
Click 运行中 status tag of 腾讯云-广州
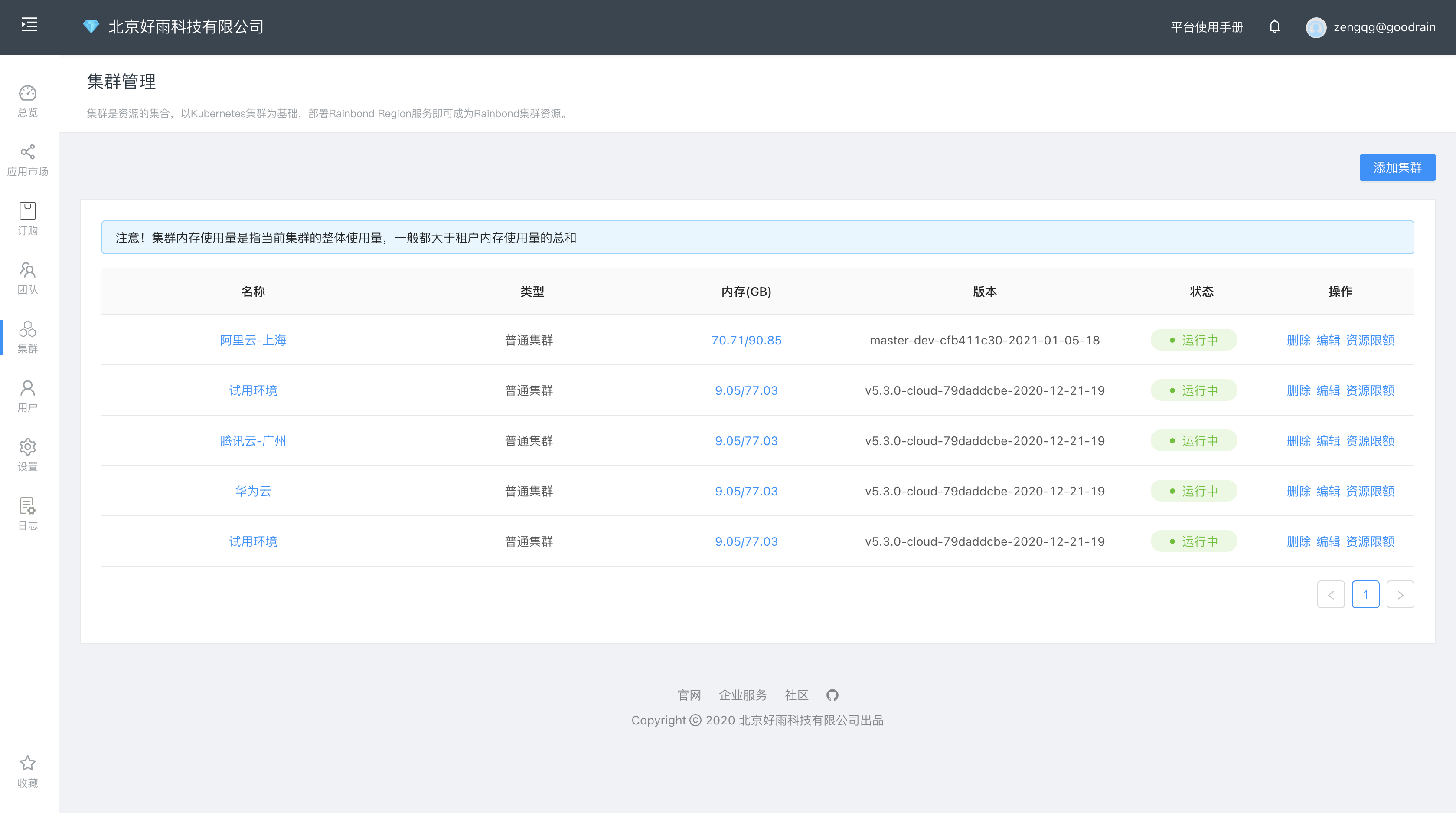(x=1194, y=440)
